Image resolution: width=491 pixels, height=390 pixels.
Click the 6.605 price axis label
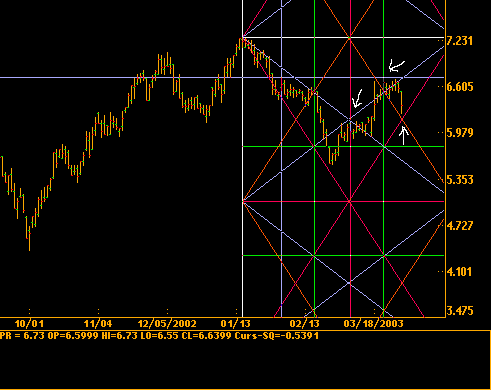pos(460,87)
